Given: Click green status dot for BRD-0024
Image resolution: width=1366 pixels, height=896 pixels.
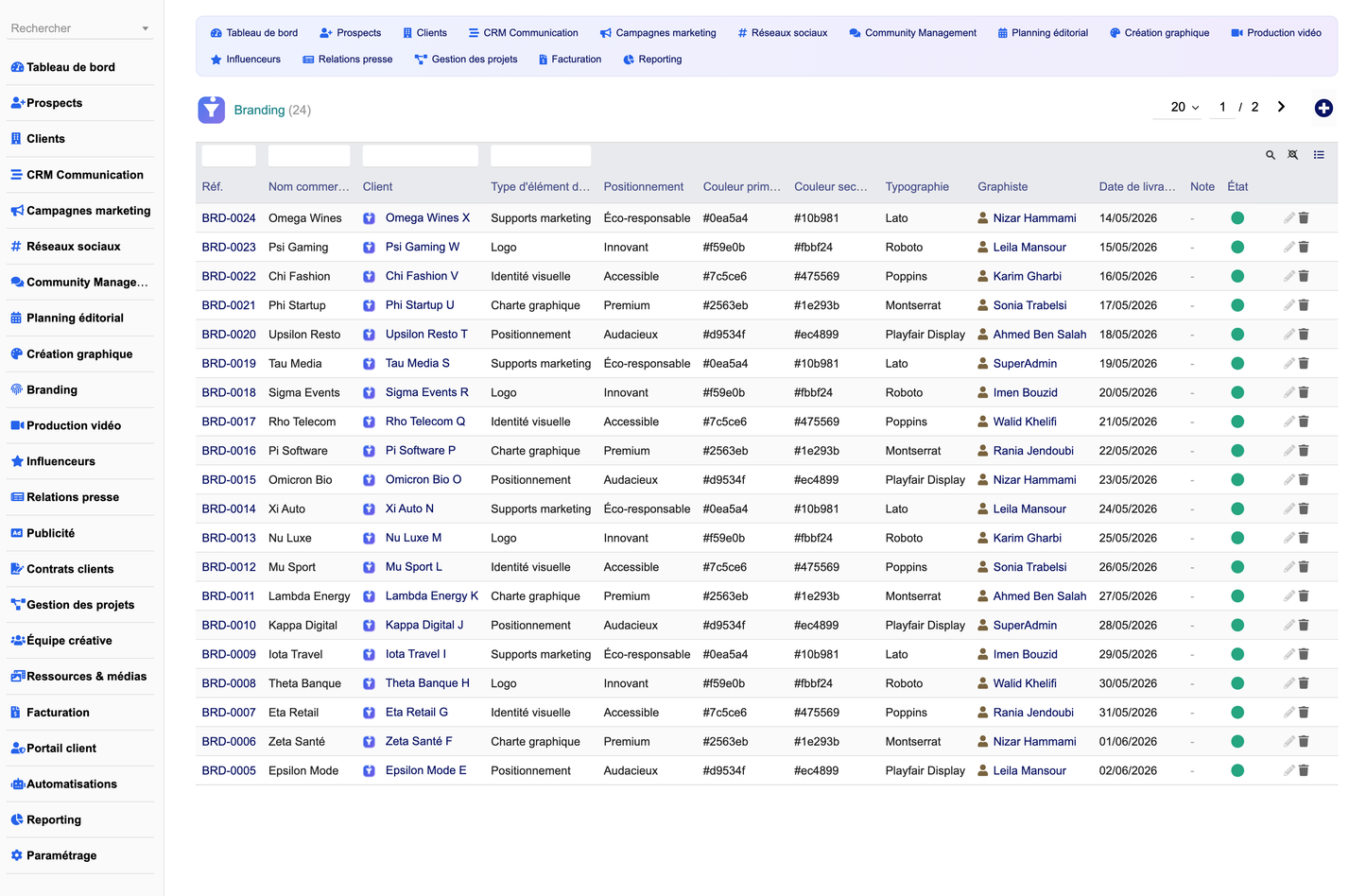Looking at the screenshot, I should point(1237,218).
